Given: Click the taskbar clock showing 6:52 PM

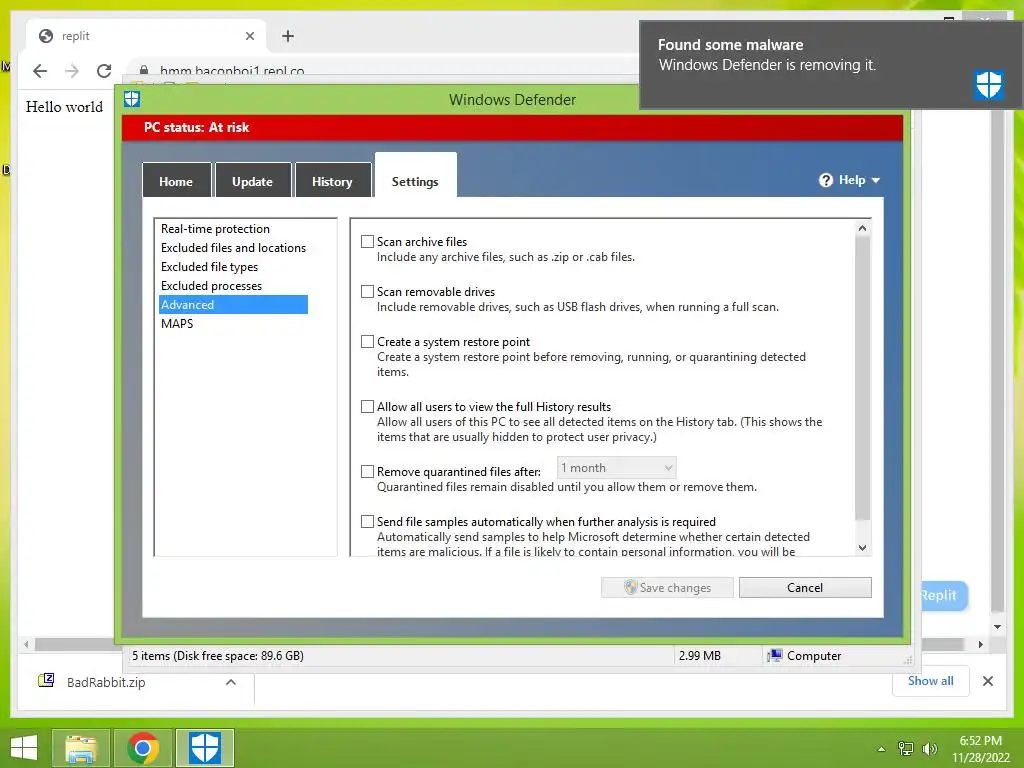Looking at the screenshot, I should (x=980, y=749).
